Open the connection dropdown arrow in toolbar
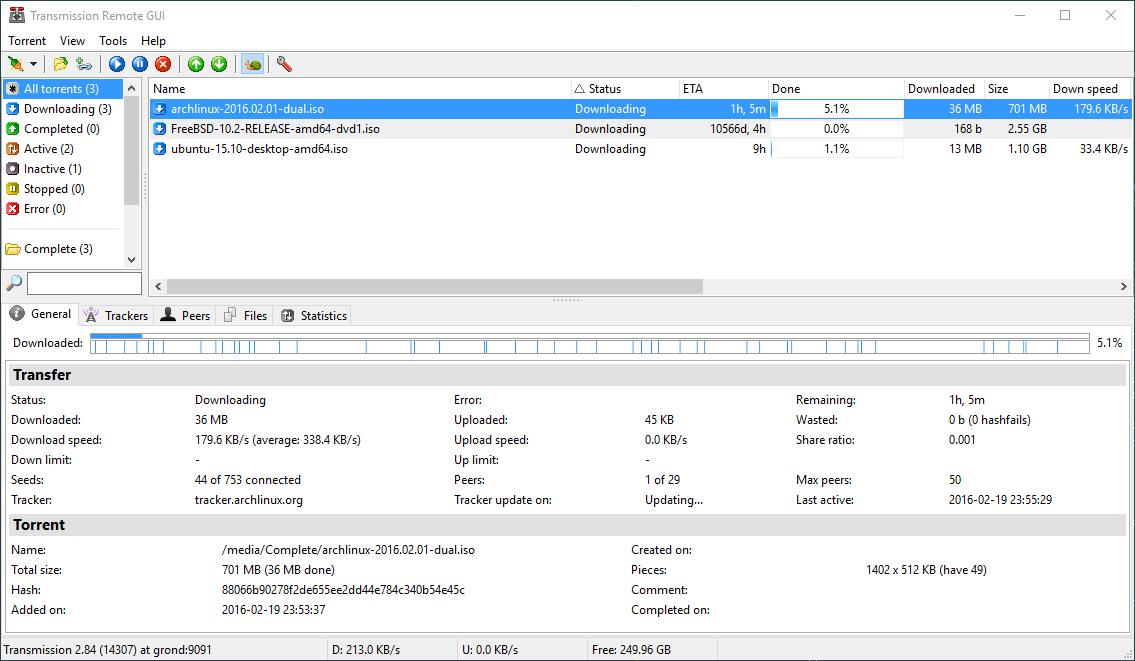1135x661 pixels. [33, 64]
